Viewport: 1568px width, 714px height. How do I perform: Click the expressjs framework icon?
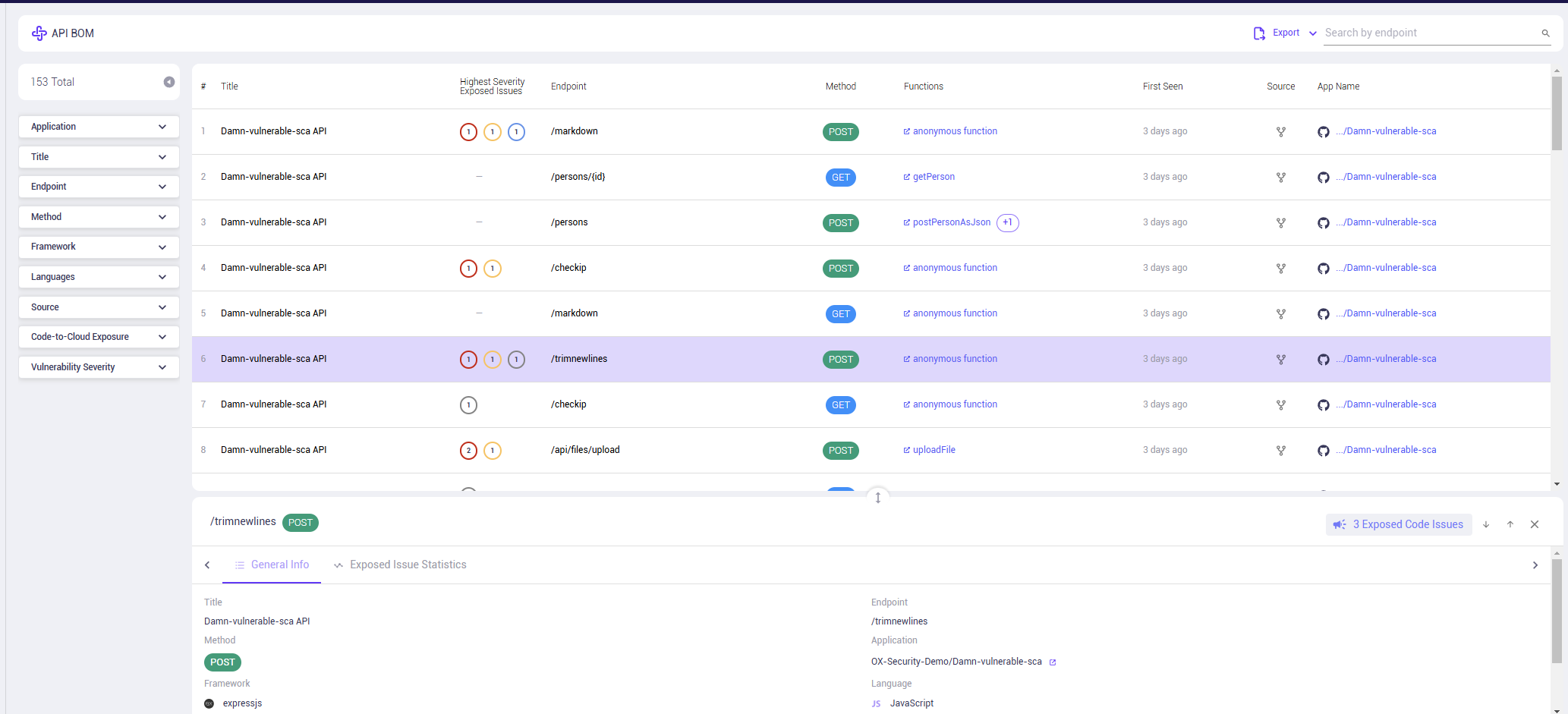pyautogui.click(x=209, y=703)
